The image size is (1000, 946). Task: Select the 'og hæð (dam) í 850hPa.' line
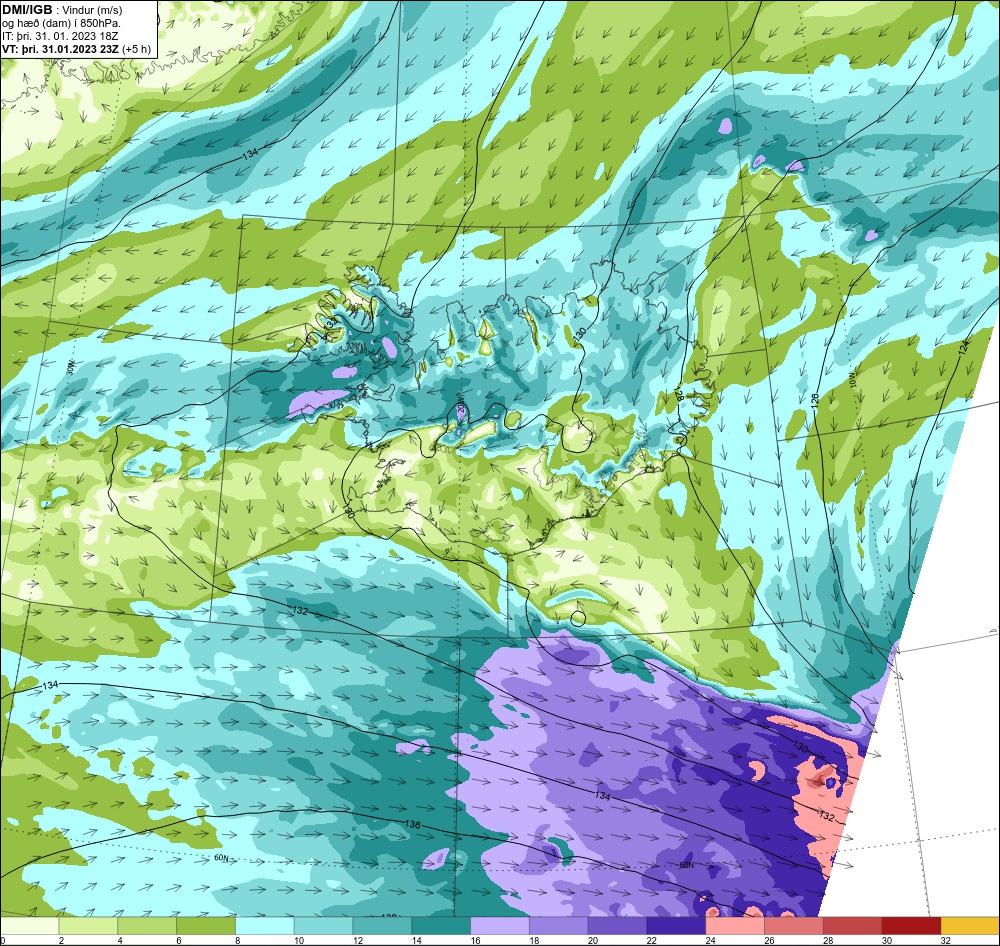click(62, 23)
